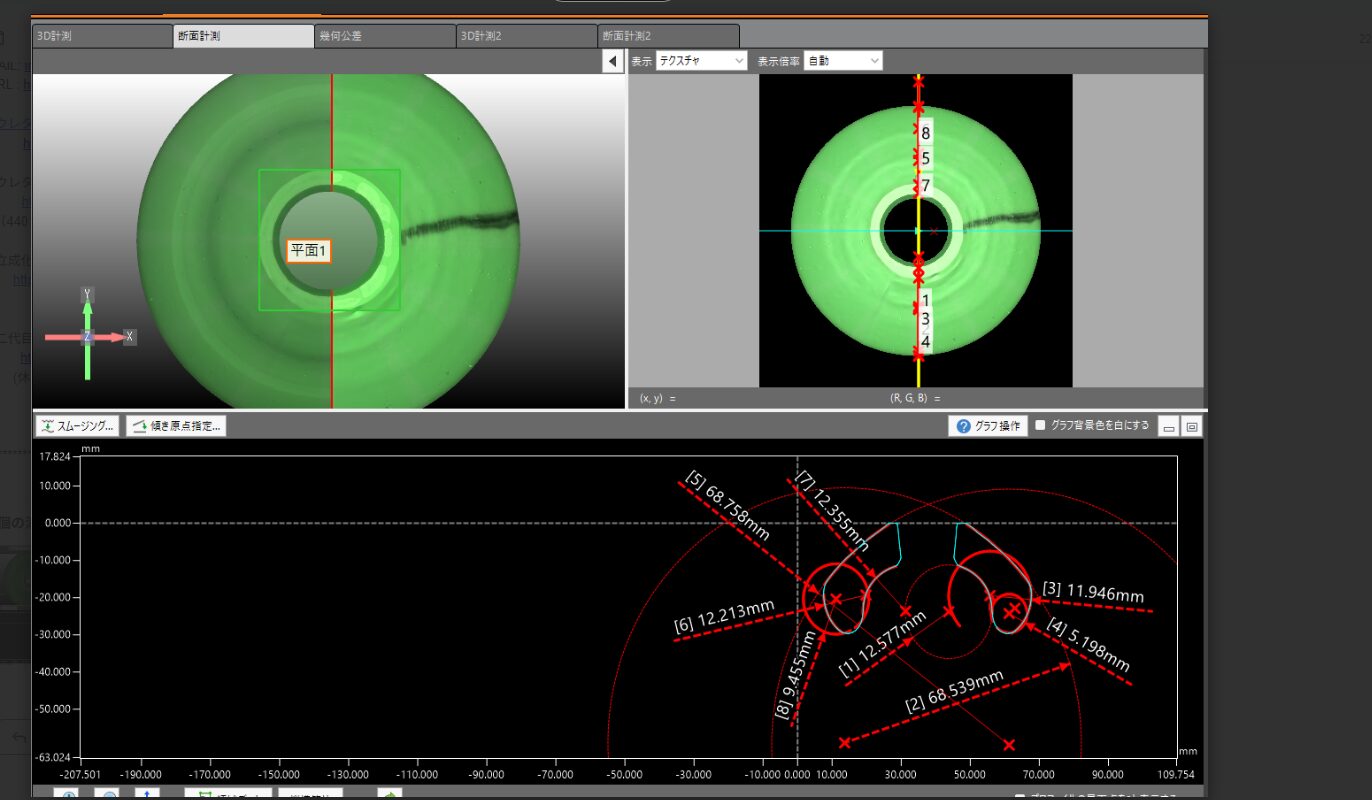Click the 傾き原点指定... button

176,426
